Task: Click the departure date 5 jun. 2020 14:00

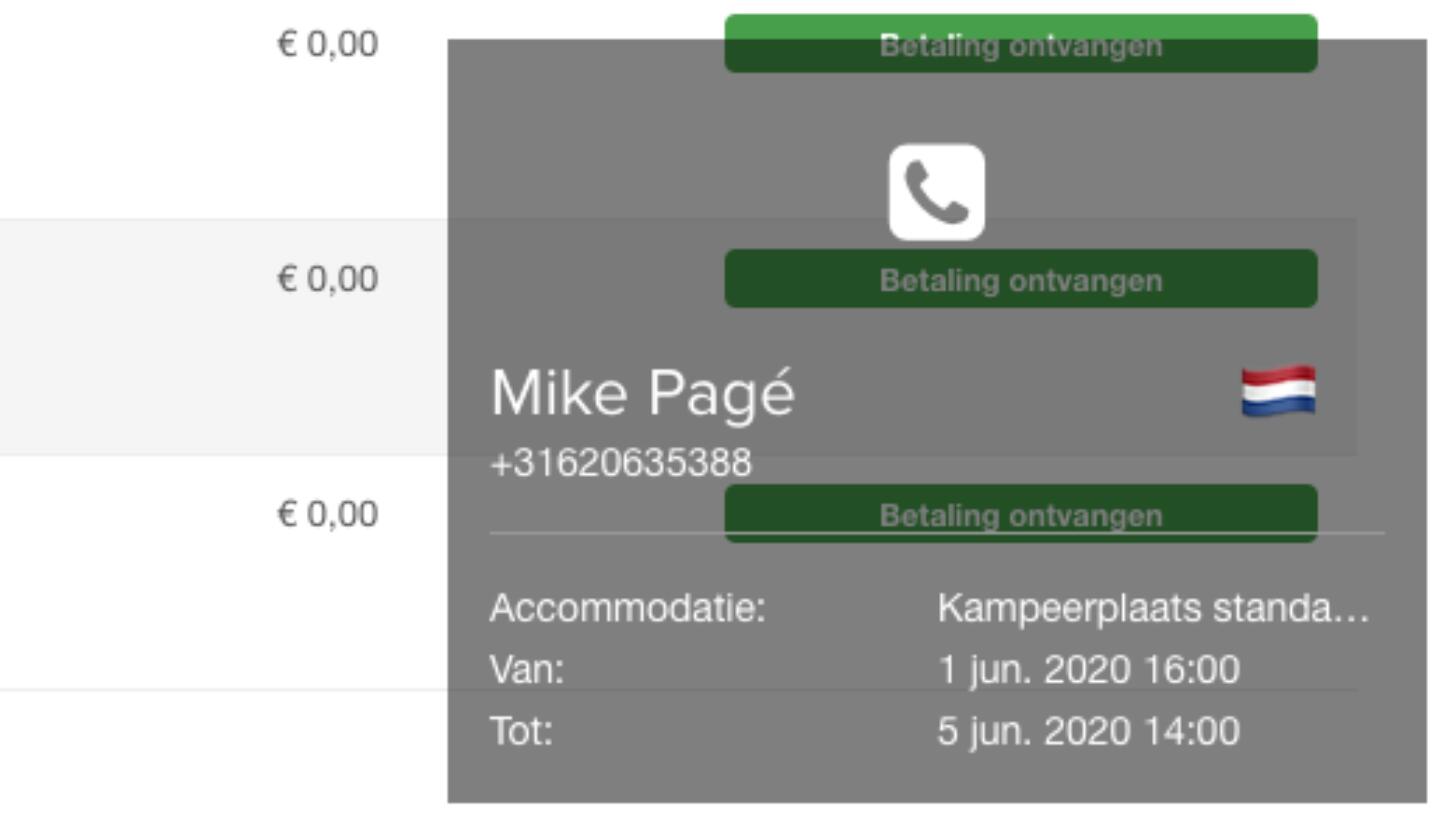Action: point(1088,731)
